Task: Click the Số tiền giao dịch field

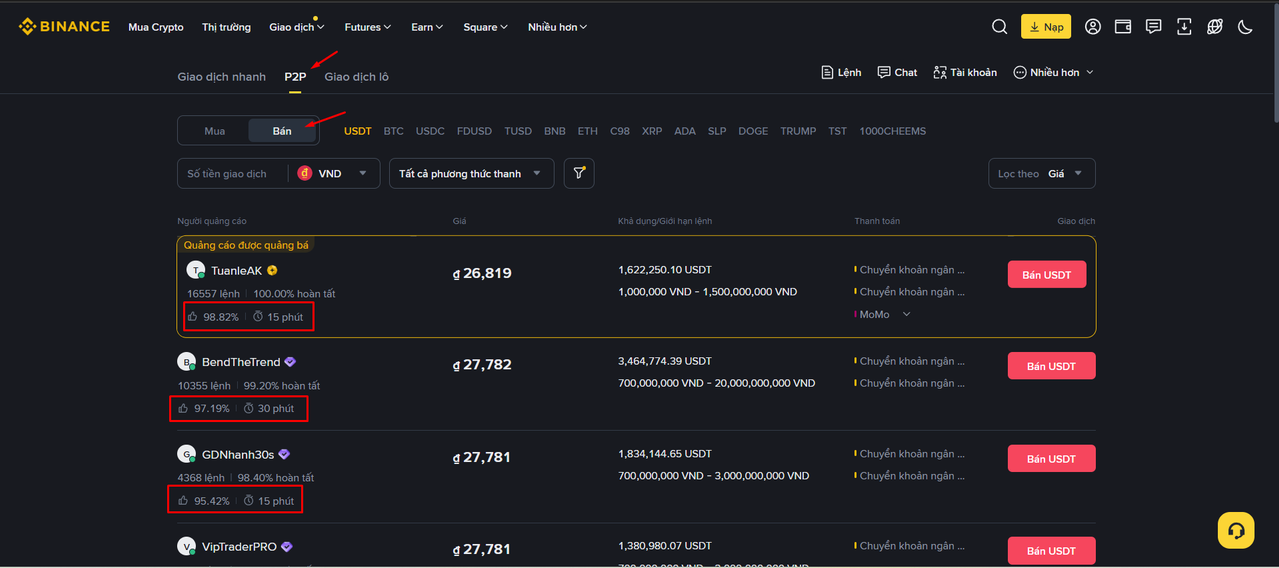Action: tap(232, 173)
